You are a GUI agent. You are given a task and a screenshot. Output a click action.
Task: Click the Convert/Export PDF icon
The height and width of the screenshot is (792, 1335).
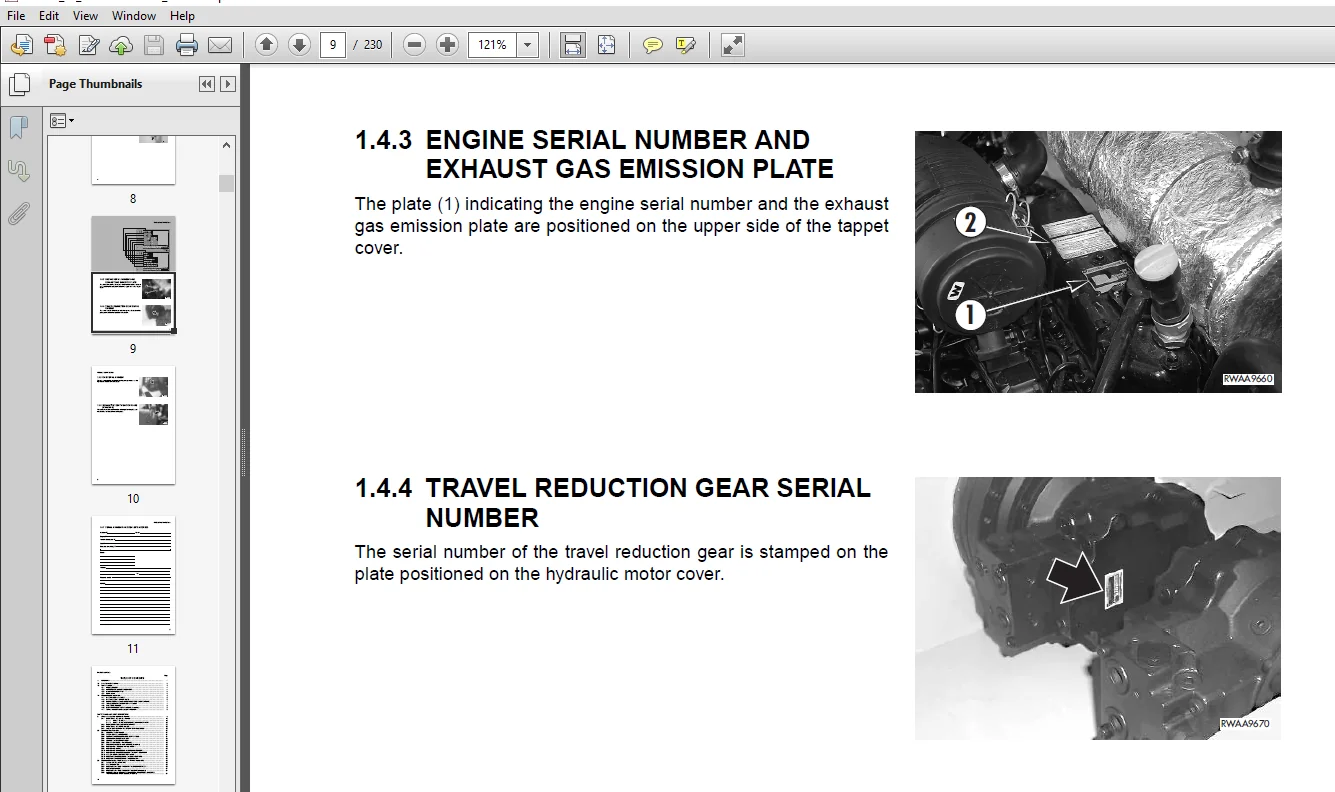pyautogui.click(x=55, y=45)
